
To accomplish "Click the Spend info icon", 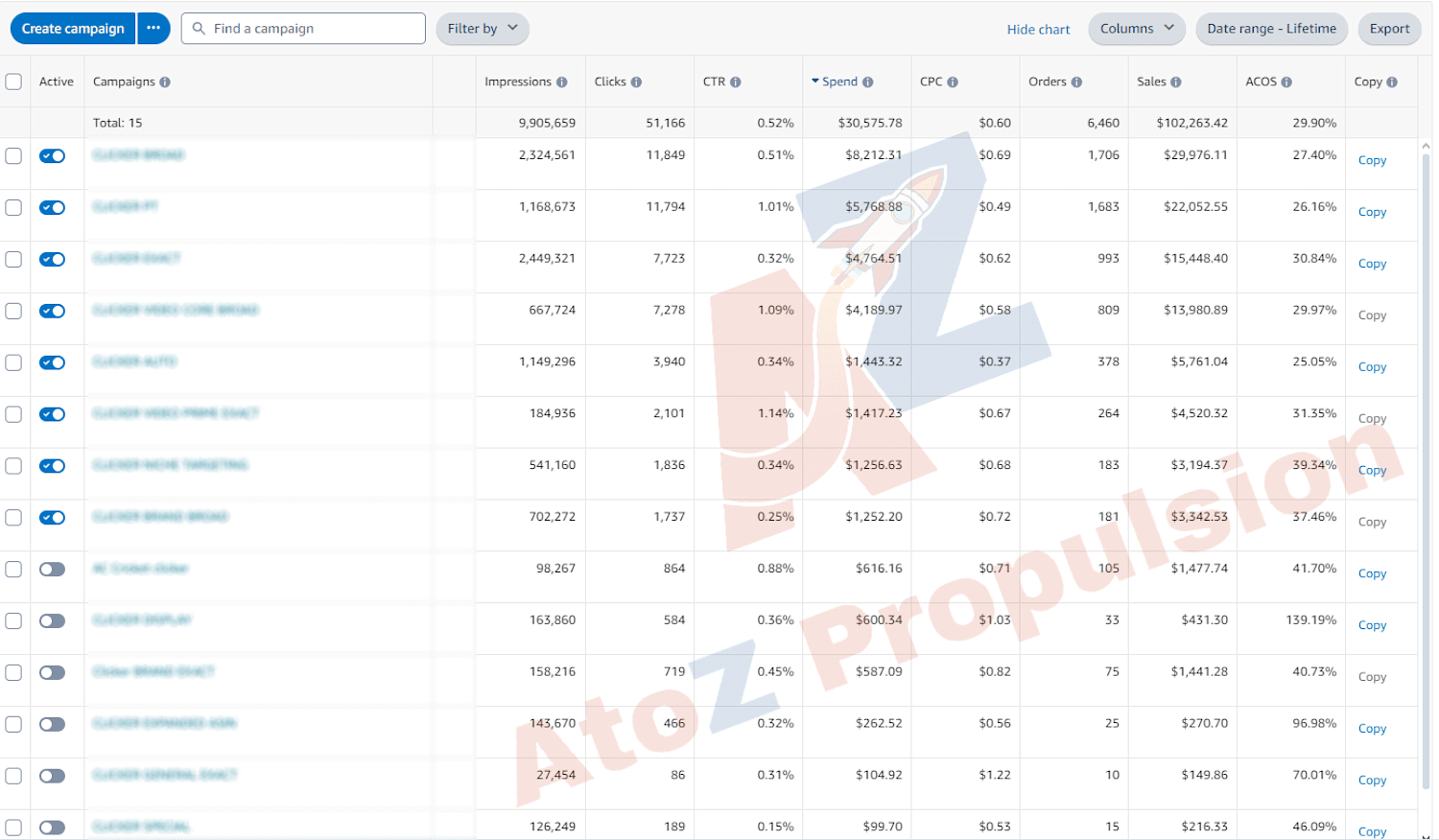I will coord(868,82).
